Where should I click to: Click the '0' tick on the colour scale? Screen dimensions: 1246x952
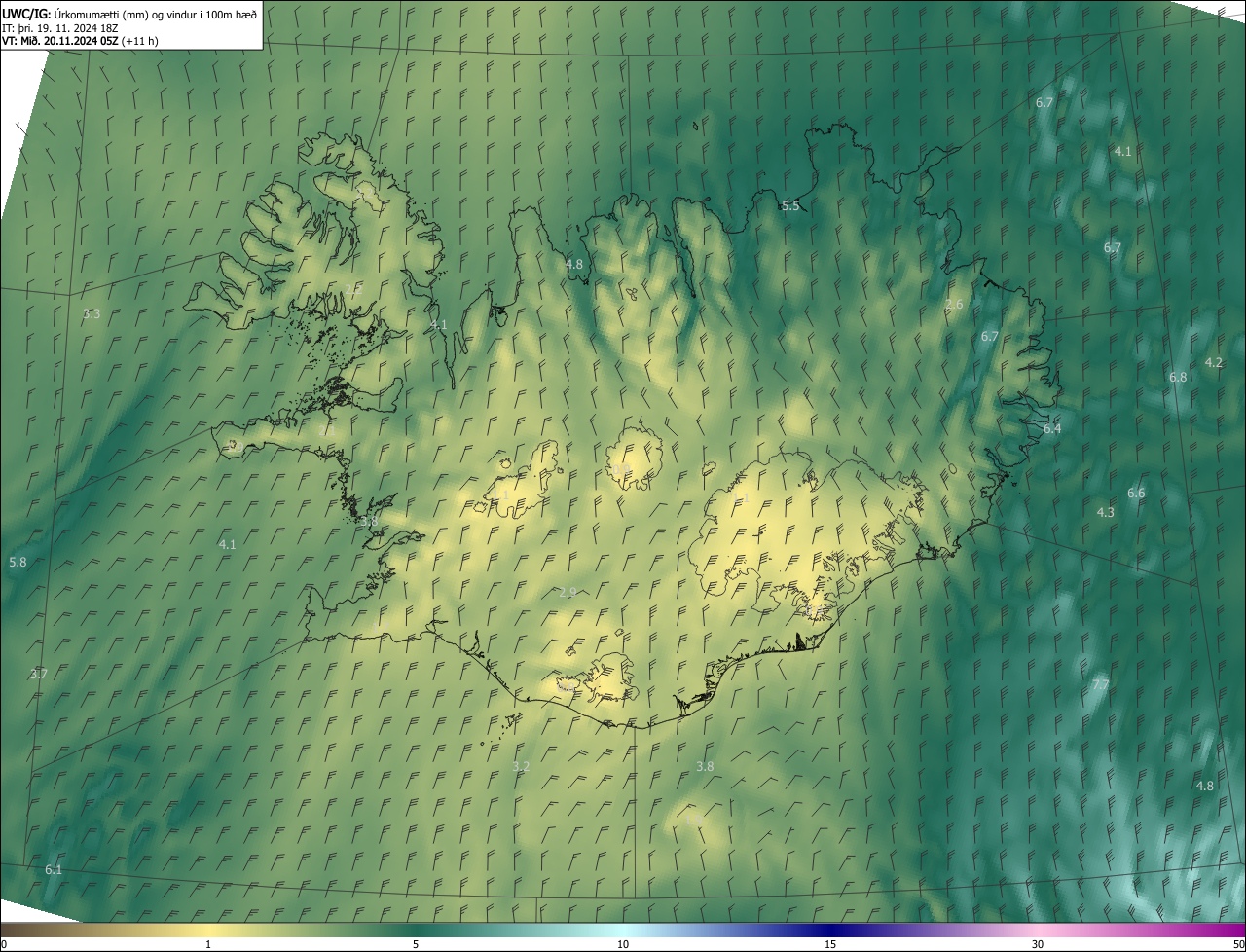(x=4, y=944)
